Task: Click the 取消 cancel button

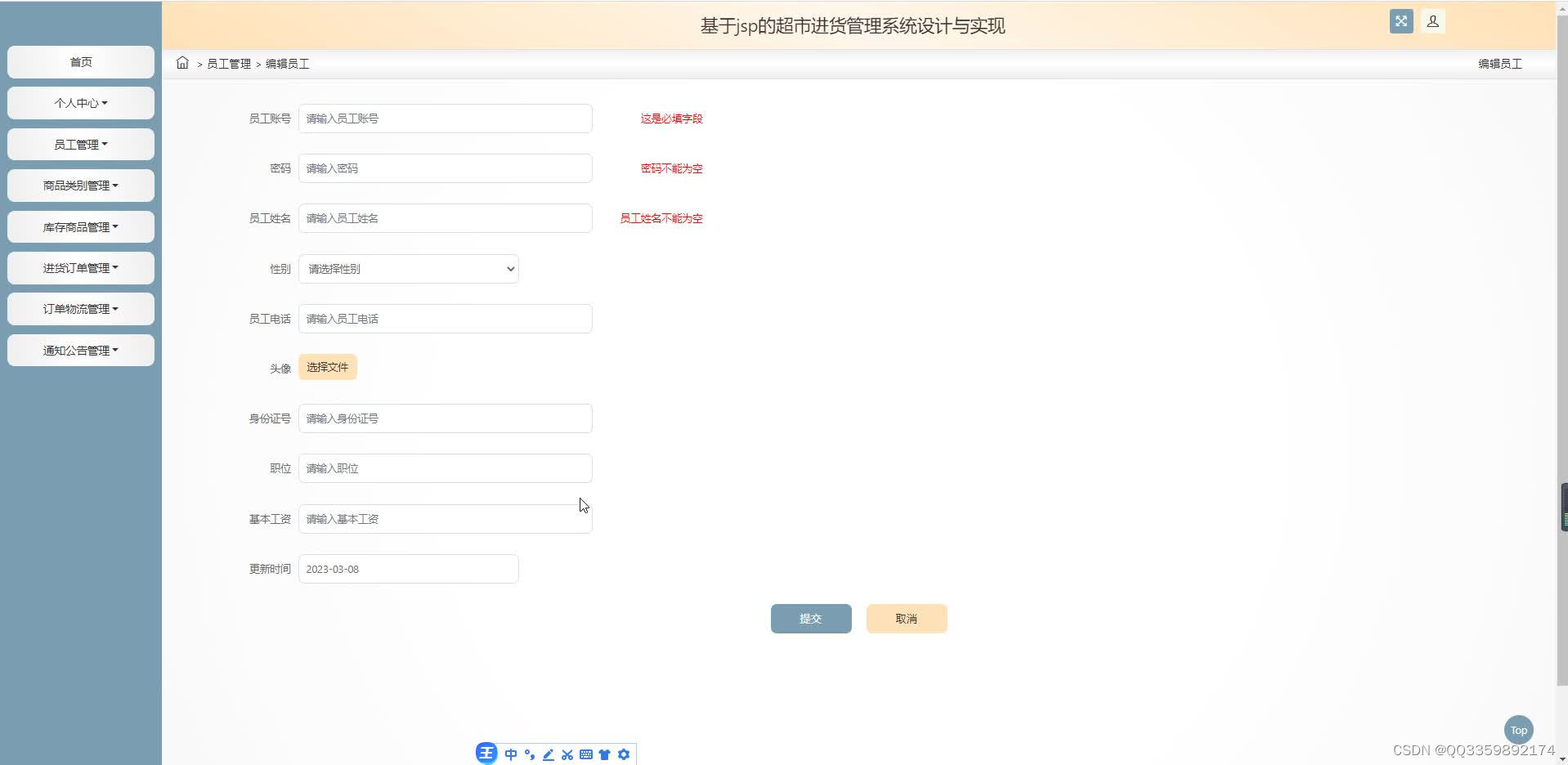Action: 907,619
